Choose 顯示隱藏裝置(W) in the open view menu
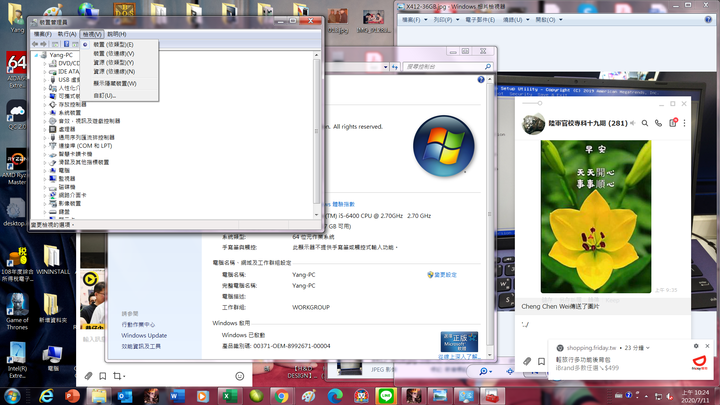Viewport: 720px width, 405px height. tap(115, 84)
